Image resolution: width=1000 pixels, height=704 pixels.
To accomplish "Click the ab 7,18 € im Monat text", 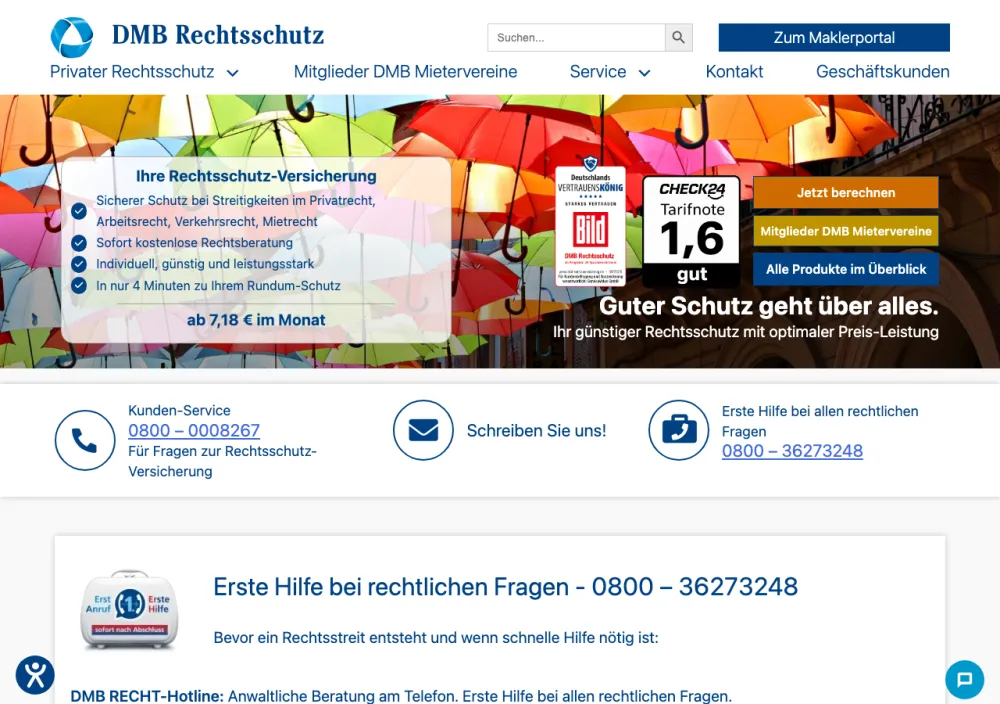I will point(256,320).
